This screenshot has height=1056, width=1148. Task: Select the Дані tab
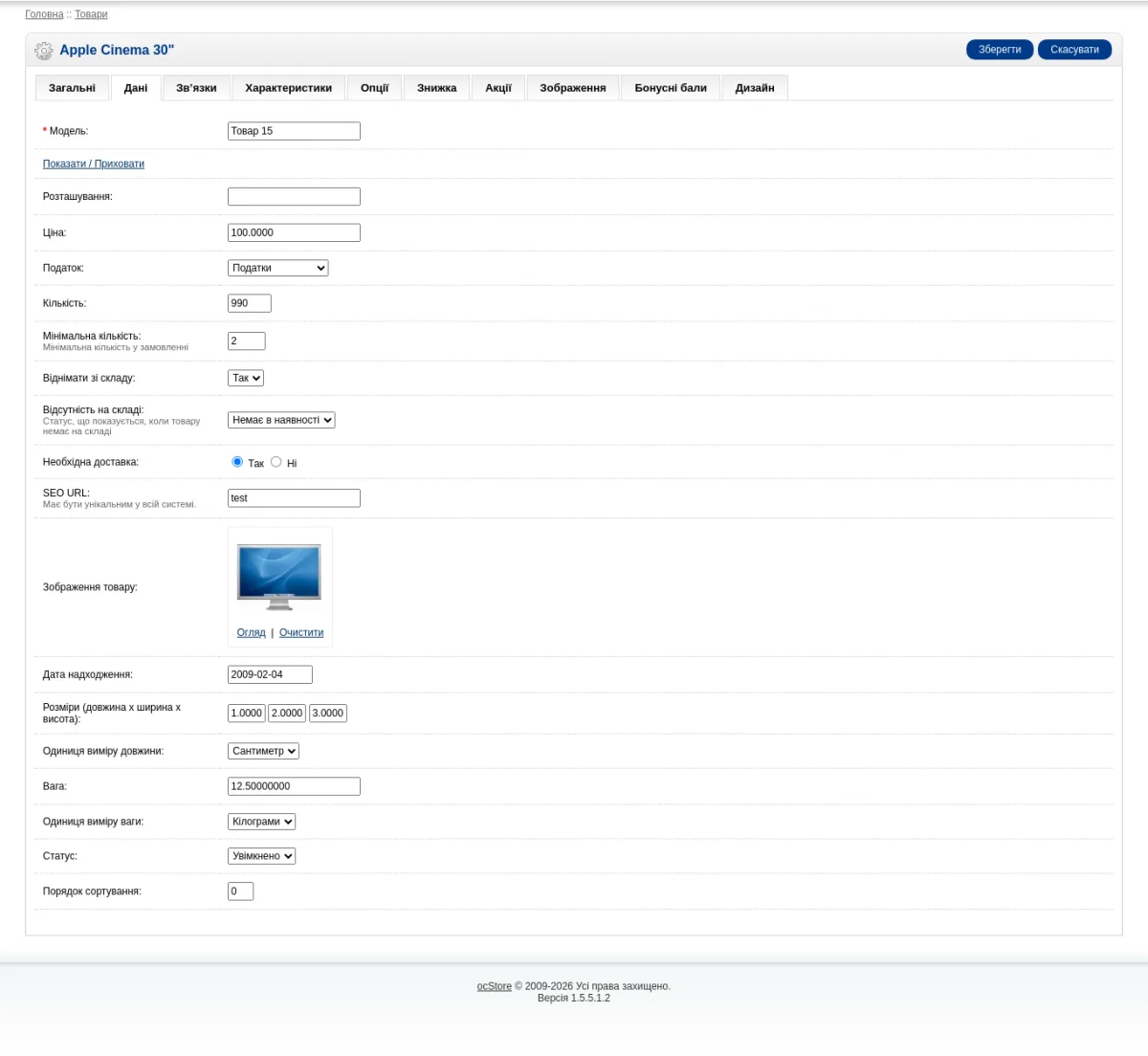click(x=136, y=88)
